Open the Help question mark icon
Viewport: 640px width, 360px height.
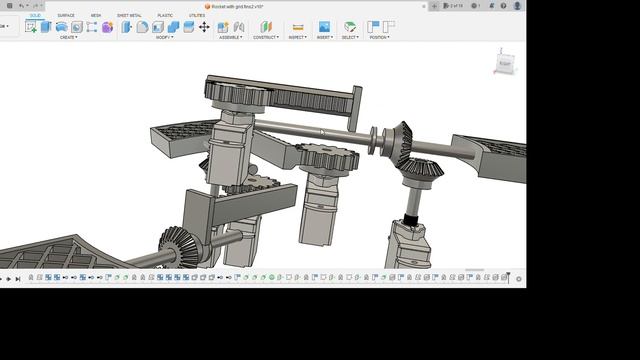pyautogui.click(x=503, y=6)
